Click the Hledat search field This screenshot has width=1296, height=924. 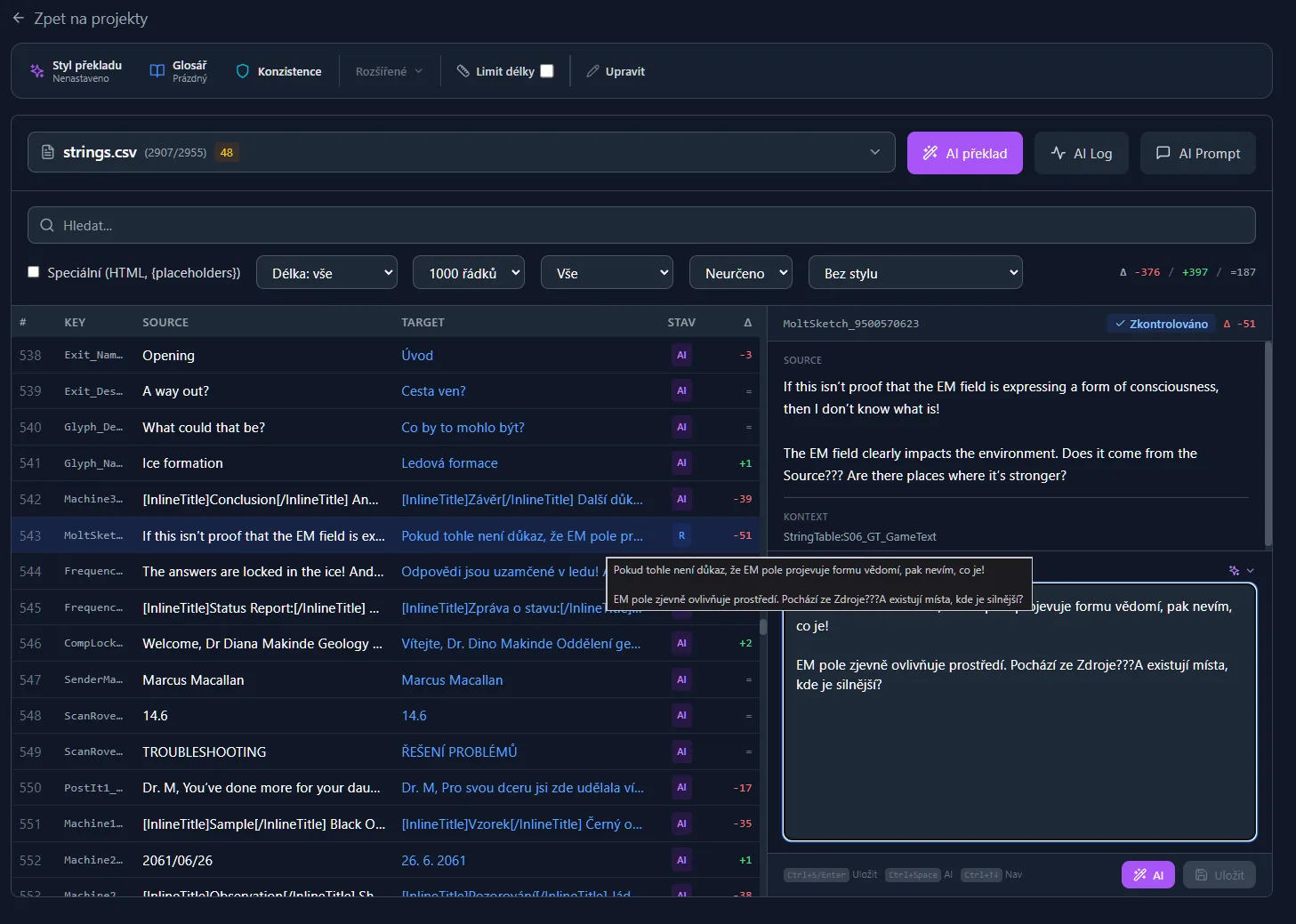(x=640, y=226)
